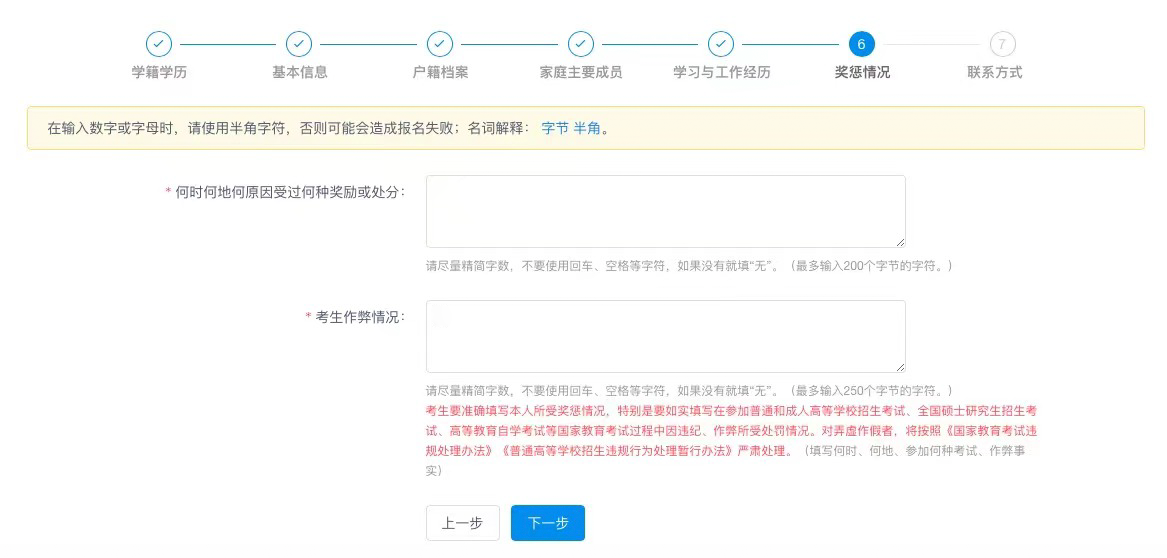Click the checkmark icon above 学籍学历
Screen dimensions: 1167x558
[x=159, y=44]
